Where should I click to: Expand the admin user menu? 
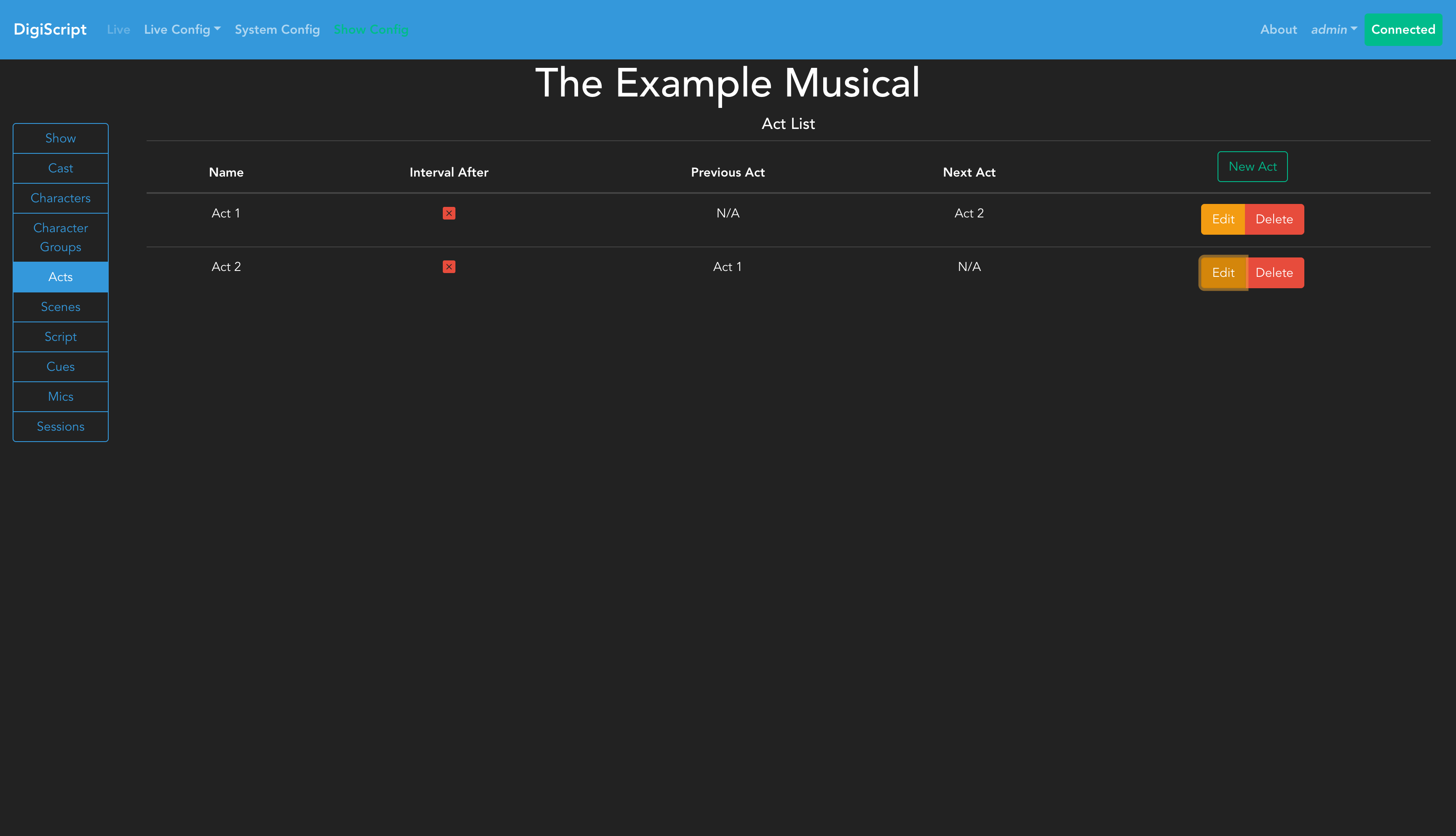[x=1333, y=29]
